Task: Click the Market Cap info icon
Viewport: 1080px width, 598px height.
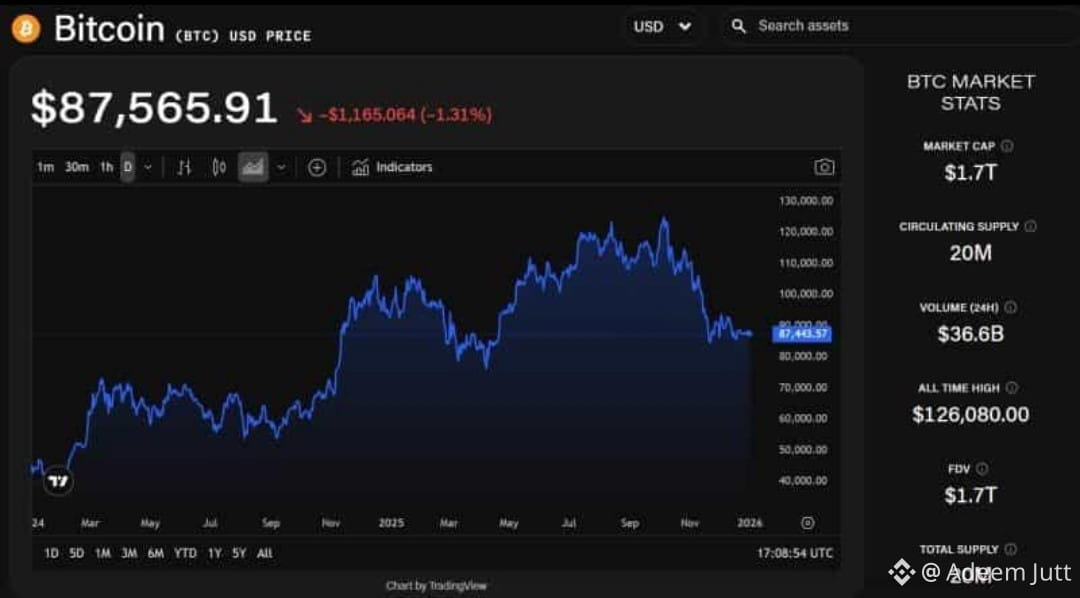Action: [1007, 146]
